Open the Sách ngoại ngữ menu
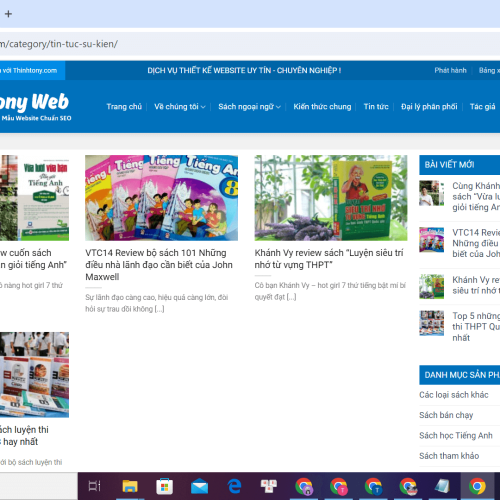The height and width of the screenshot is (500, 500). [246, 107]
